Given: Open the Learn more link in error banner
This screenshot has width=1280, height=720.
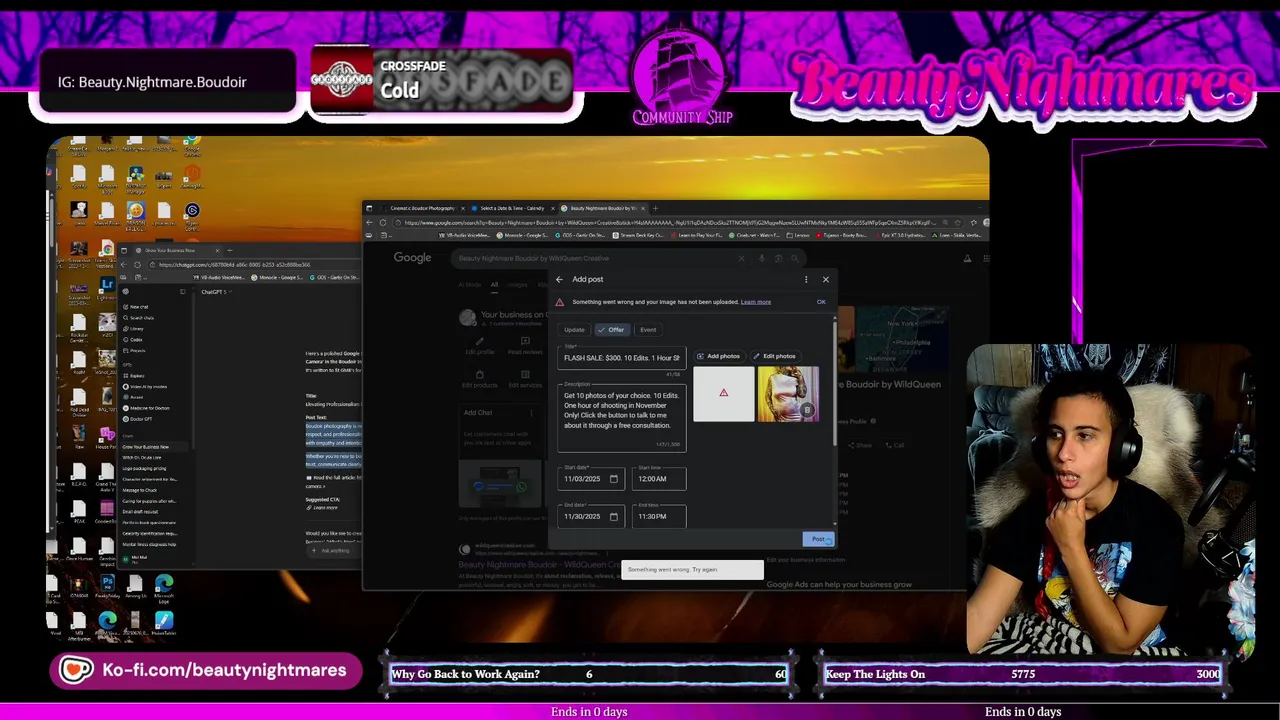Looking at the screenshot, I should pyautogui.click(x=755, y=302).
